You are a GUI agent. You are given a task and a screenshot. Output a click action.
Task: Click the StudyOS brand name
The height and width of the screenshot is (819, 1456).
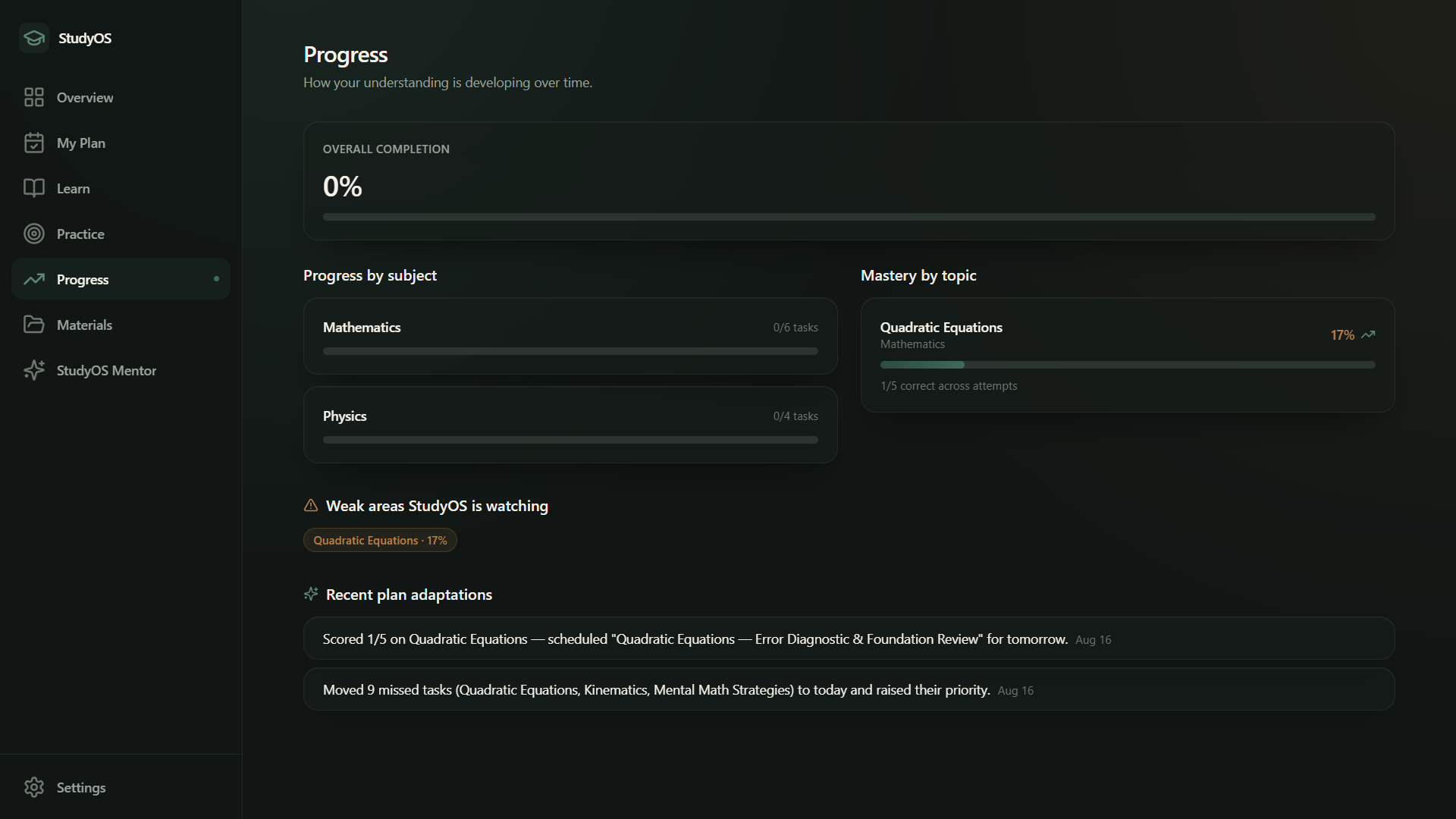point(85,38)
